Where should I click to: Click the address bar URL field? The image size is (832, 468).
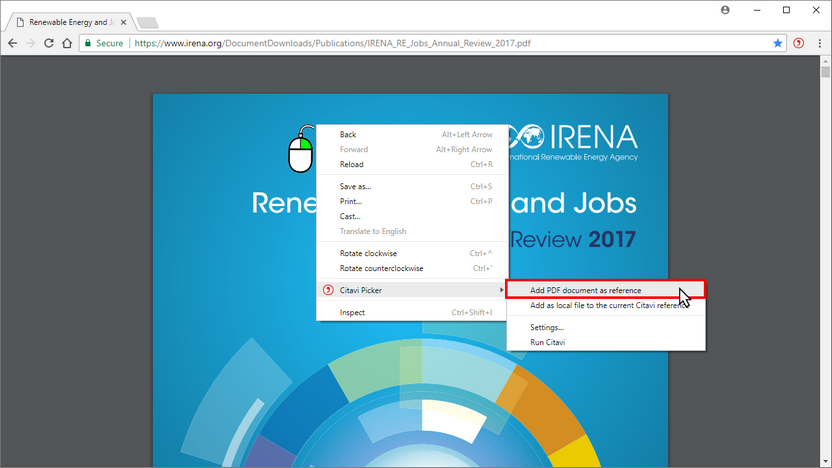(451, 43)
